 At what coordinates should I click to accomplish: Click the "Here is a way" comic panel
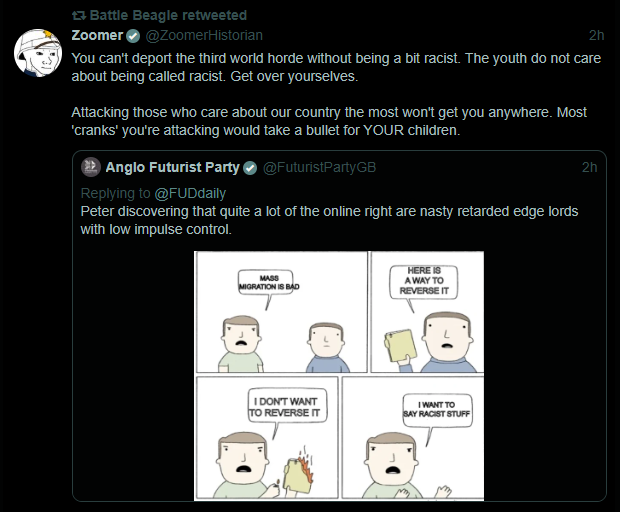(427, 311)
